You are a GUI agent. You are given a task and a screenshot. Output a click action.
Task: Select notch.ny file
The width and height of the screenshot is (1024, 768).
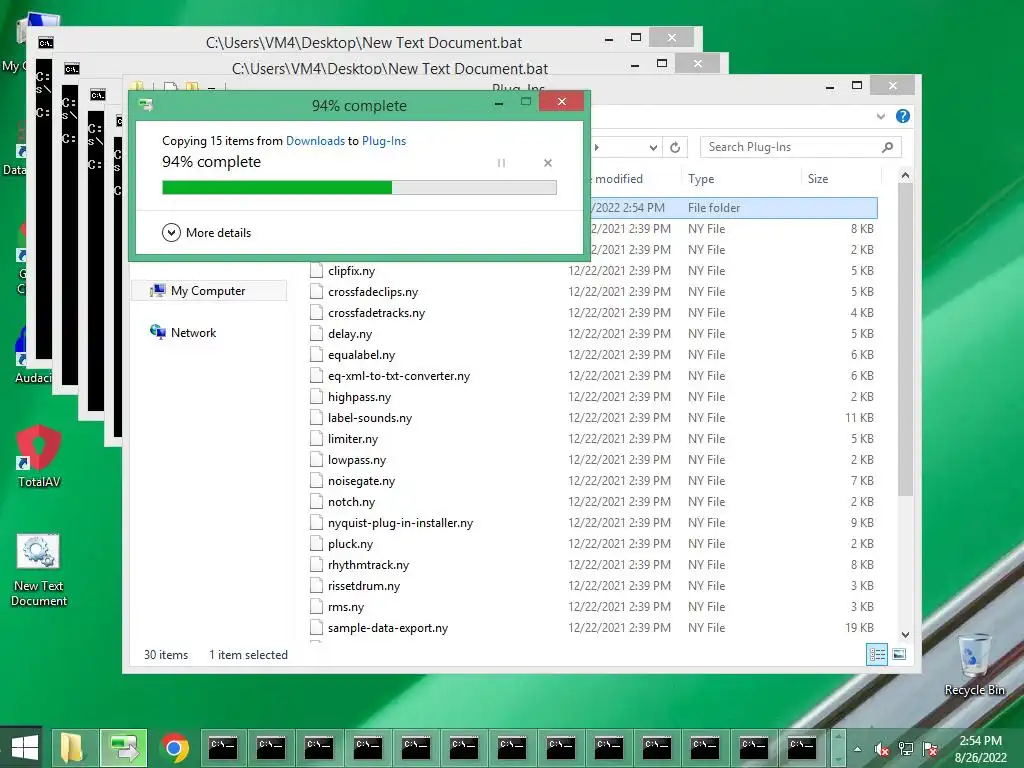351,502
